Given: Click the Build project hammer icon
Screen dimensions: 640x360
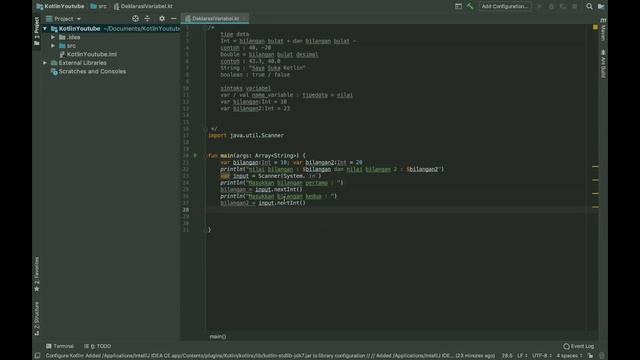Looking at the screenshot, I should 470,6.
